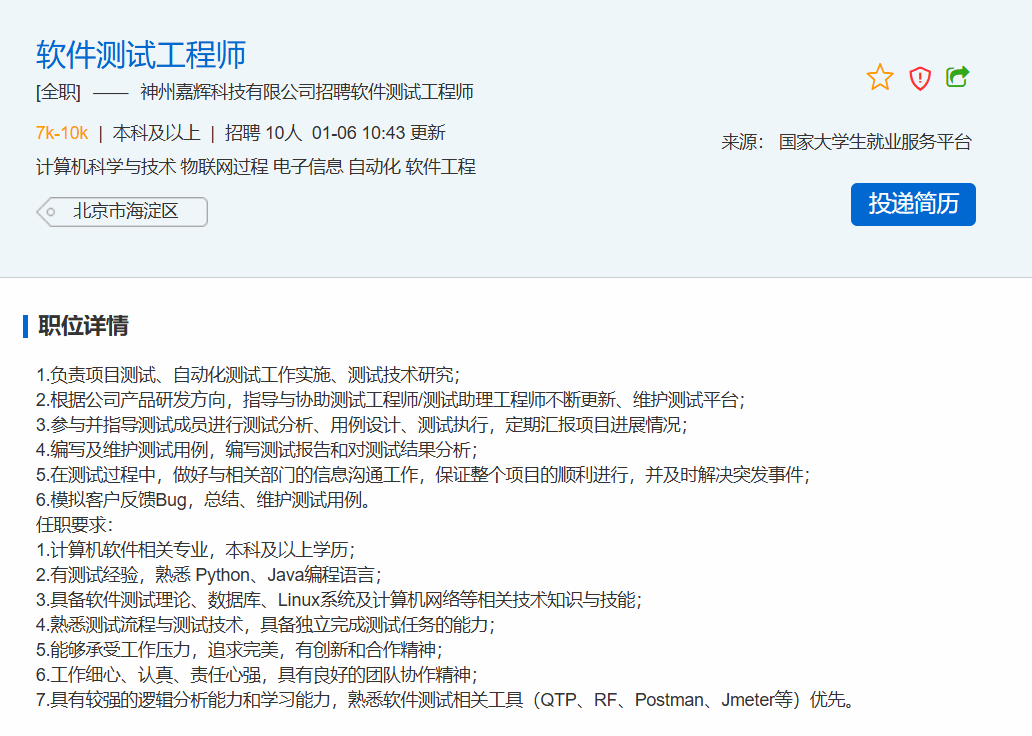
Task: Open the 软件测试工程师 job title link
Action: [141, 54]
